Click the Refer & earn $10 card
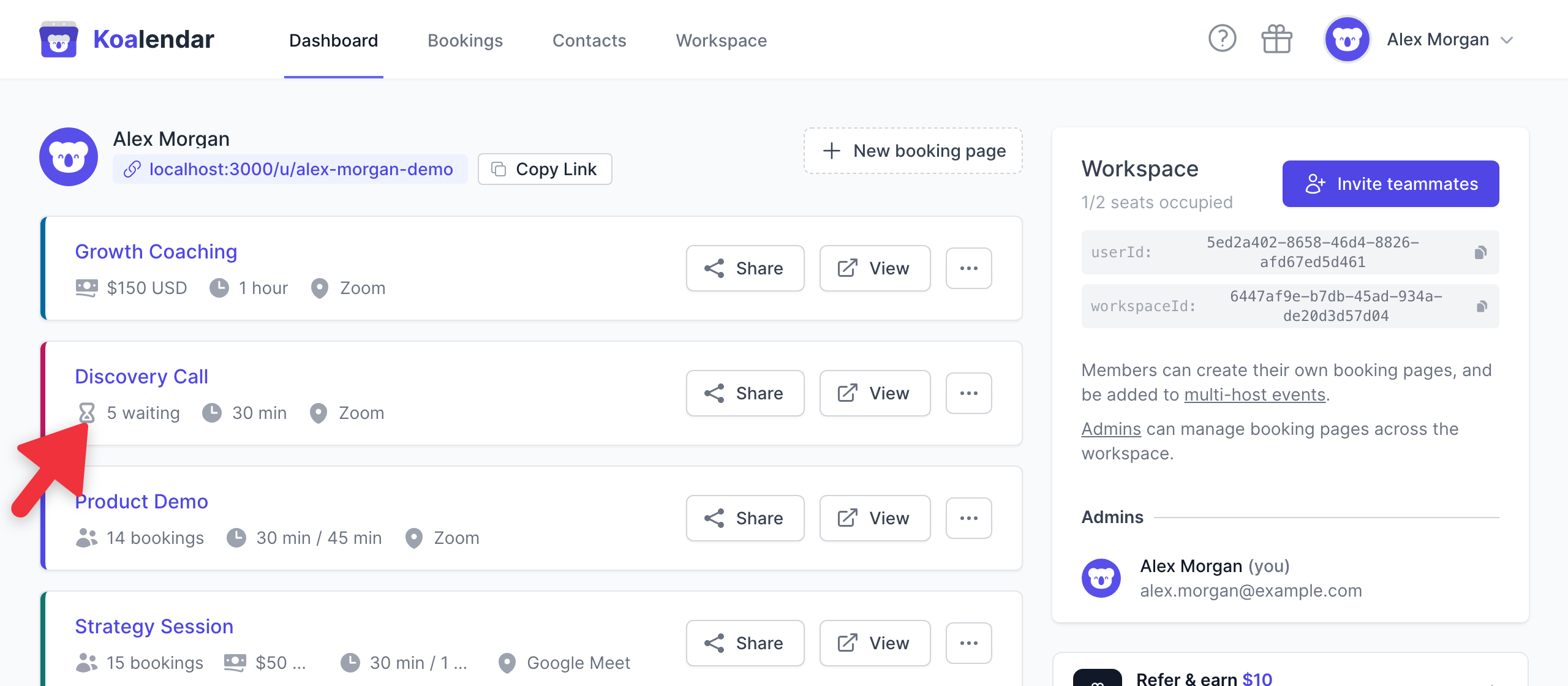Image resolution: width=1568 pixels, height=686 pixels. pos(1290,670)
